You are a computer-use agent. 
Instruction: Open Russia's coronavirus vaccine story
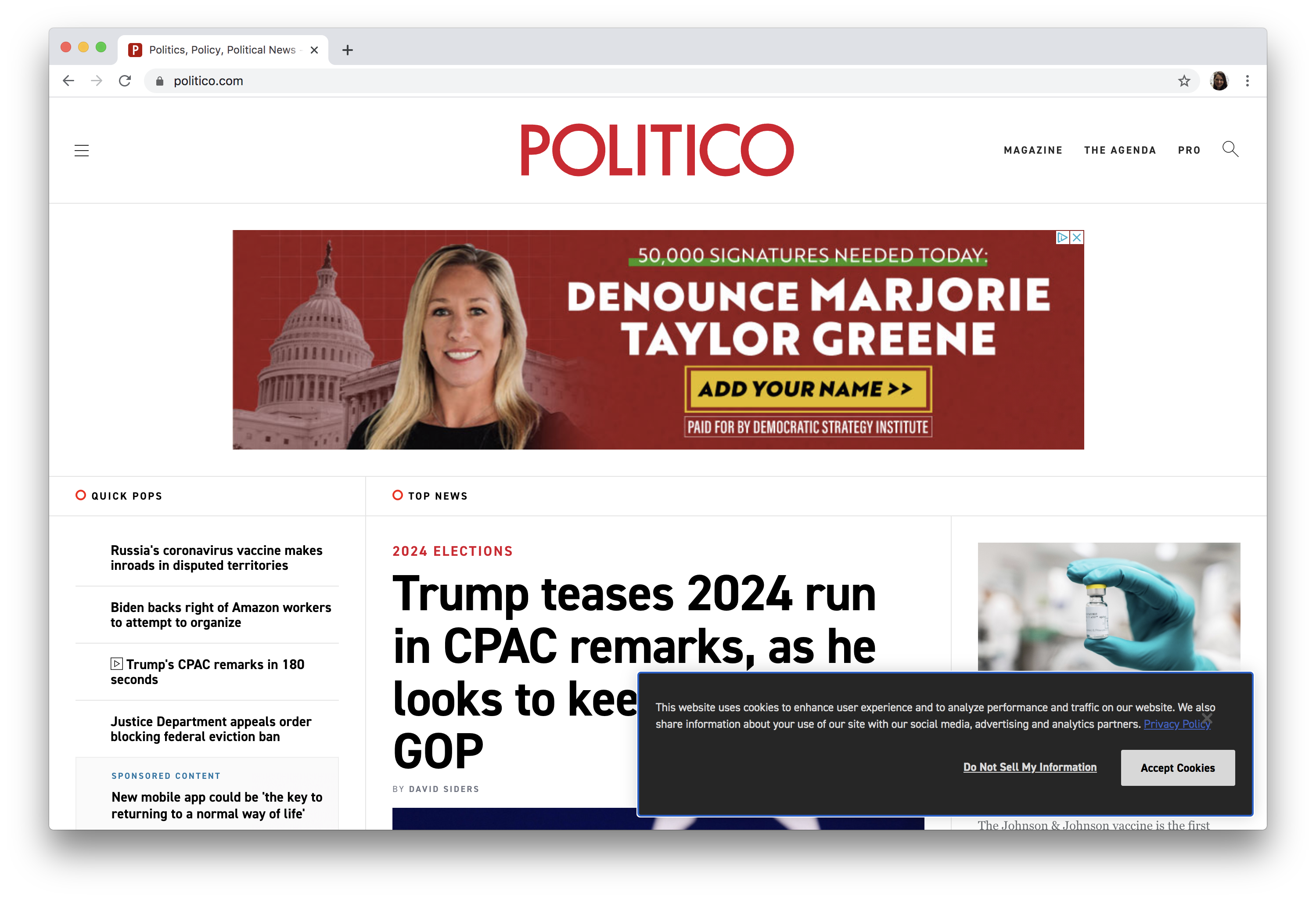click(x=216, y=558)
